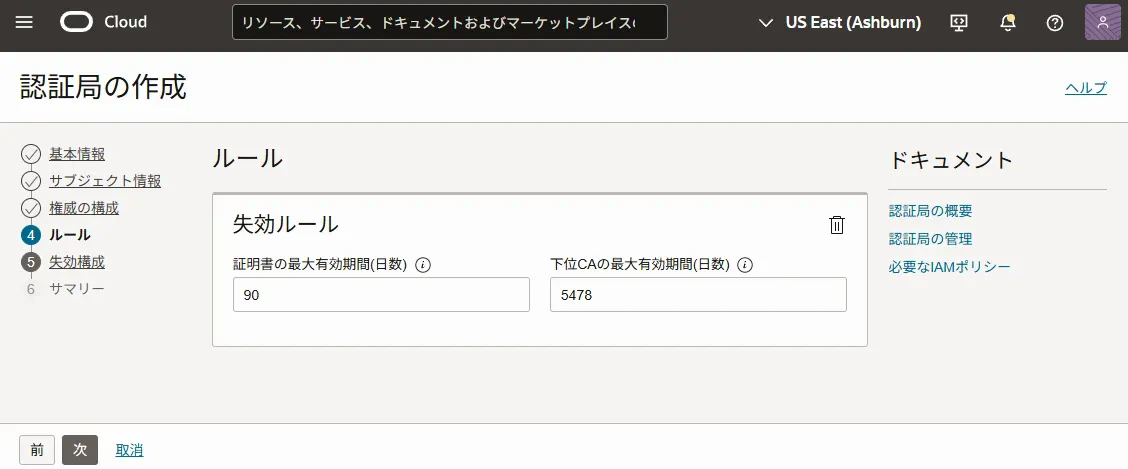Click the Oracle Cloud logo

pyautogui.click(x=104, y=22)
